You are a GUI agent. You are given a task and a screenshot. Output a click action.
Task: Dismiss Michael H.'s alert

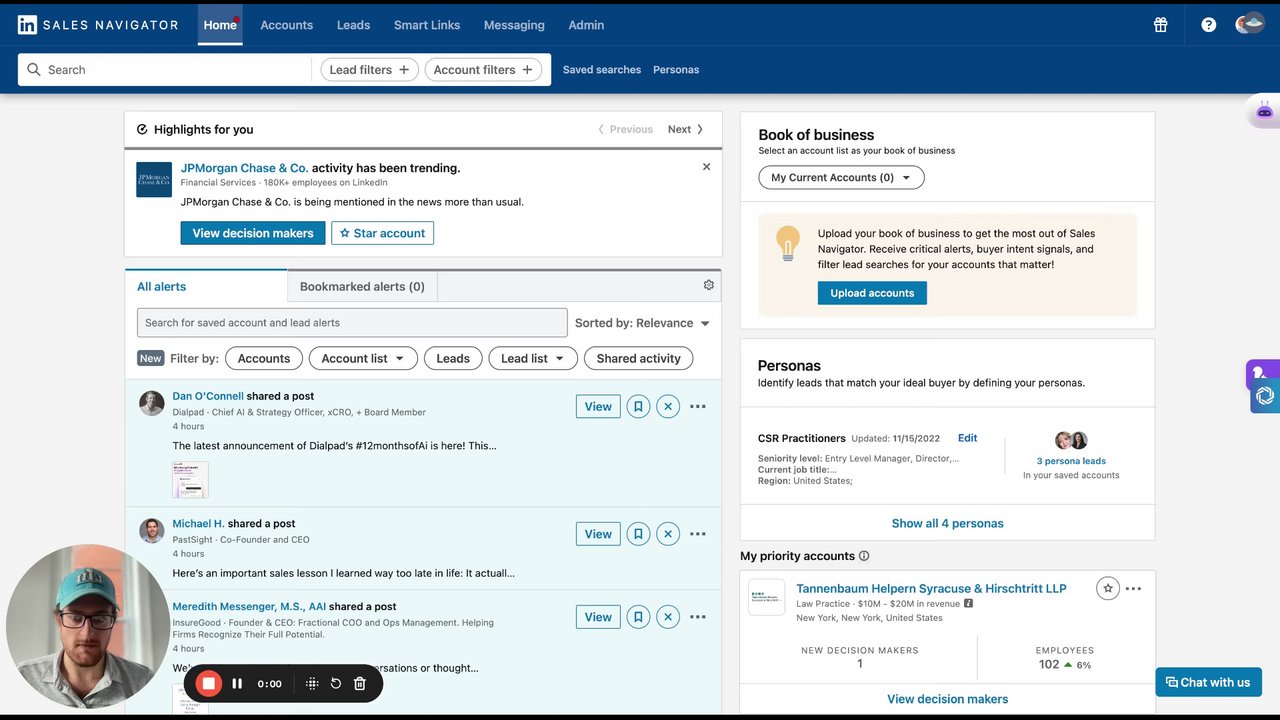point(668,534)
